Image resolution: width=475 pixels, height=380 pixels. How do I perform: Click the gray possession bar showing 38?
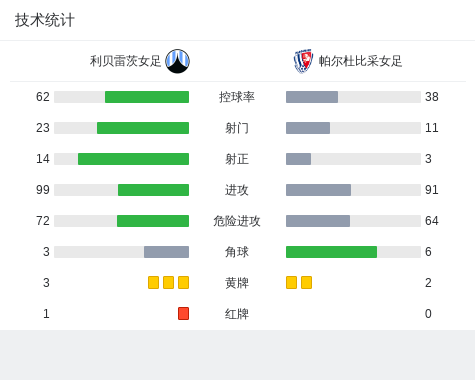[x=312, y=97]
